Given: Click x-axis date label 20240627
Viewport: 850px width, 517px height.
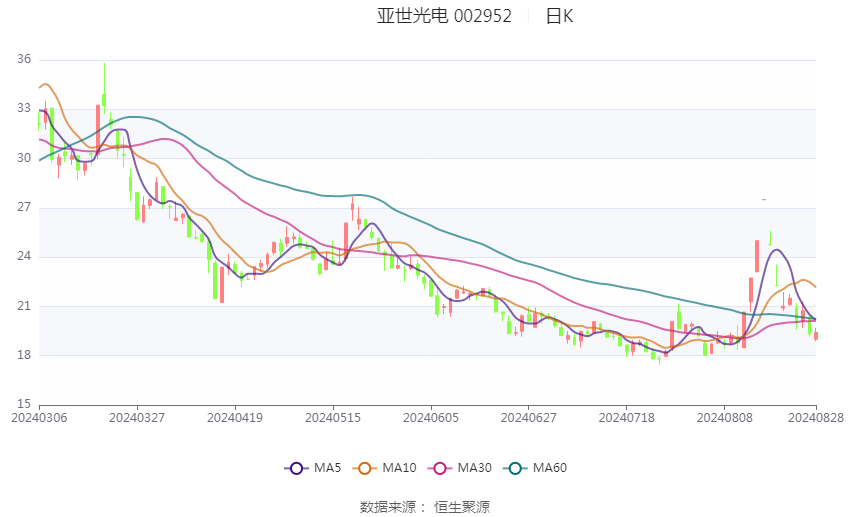Looking at the screenshot, I should point(529,418).
